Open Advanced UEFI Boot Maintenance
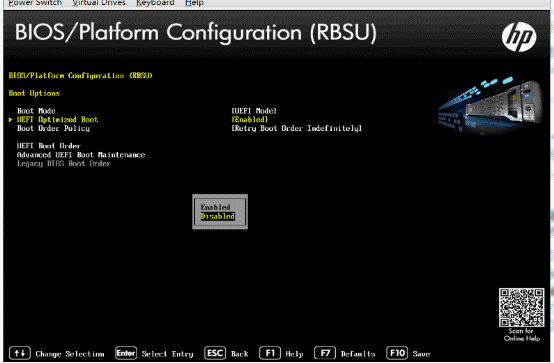 [81, 155]
